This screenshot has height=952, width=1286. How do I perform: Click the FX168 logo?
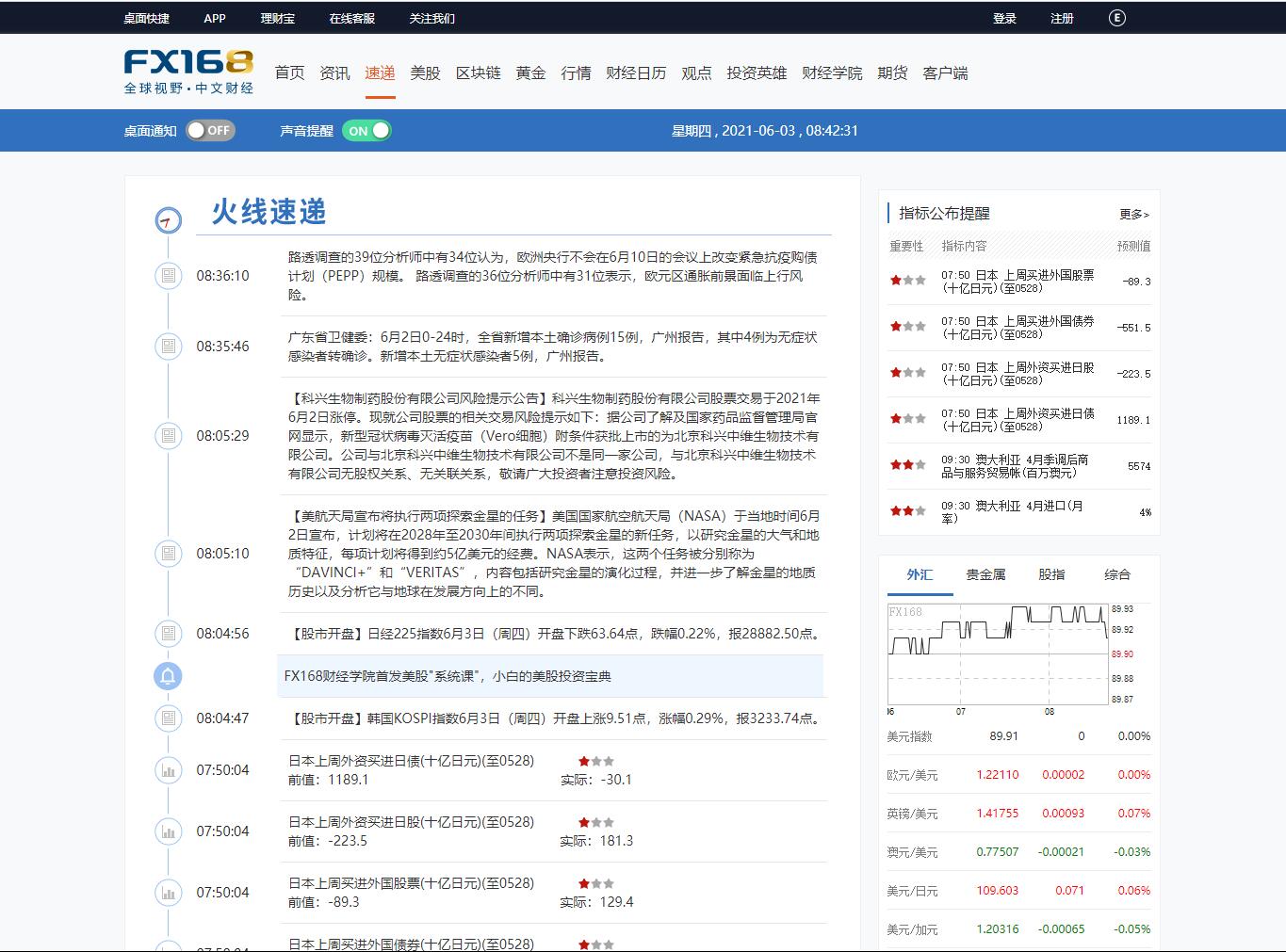click(188, 72)
